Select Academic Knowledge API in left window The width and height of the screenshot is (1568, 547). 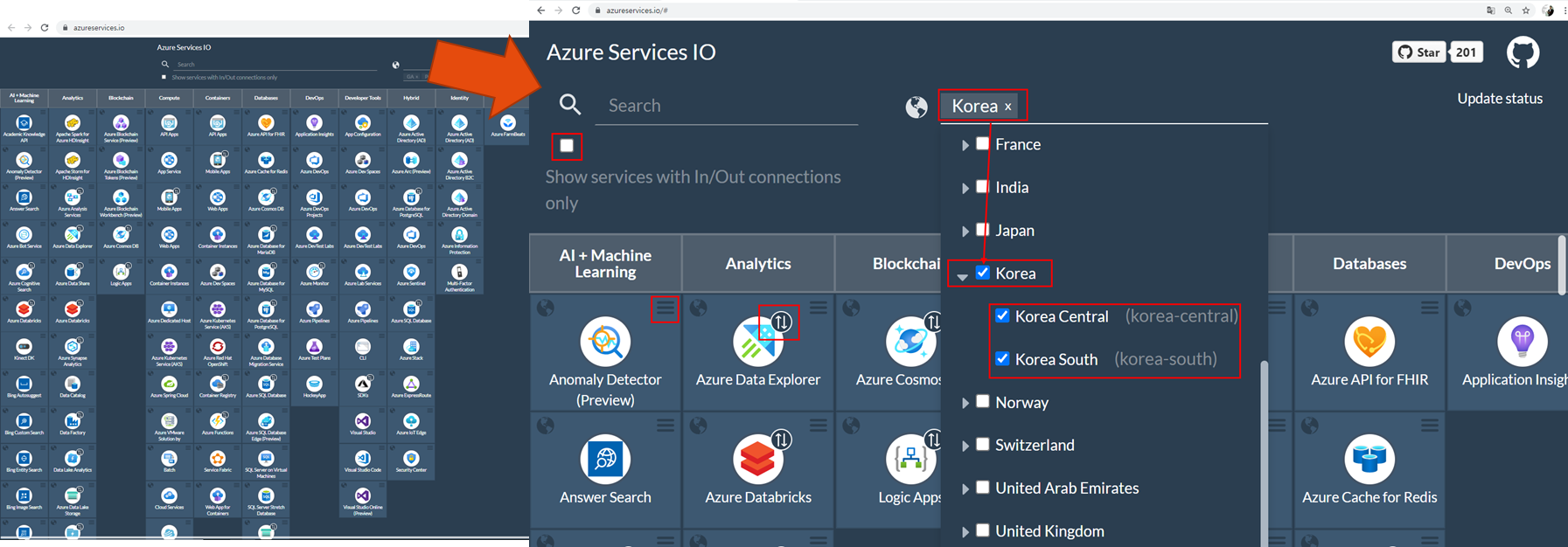pos(24,128)
